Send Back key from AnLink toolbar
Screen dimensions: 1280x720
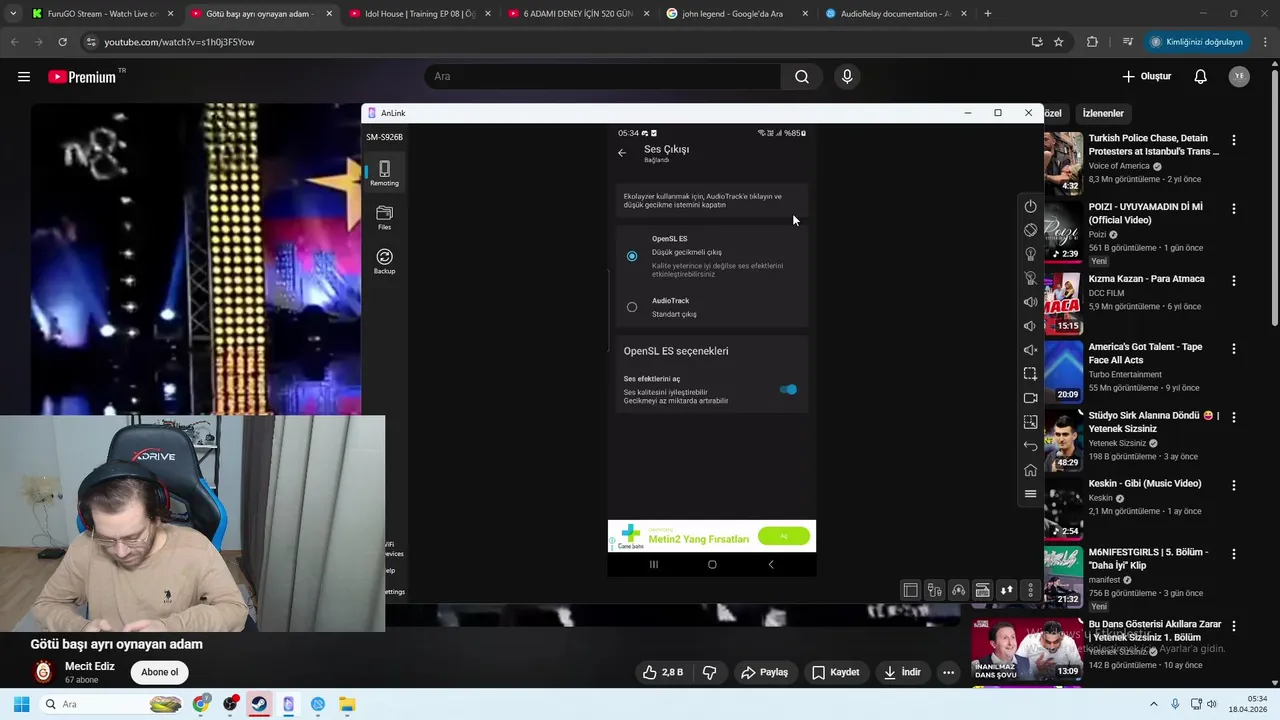tap(1030, 446)
